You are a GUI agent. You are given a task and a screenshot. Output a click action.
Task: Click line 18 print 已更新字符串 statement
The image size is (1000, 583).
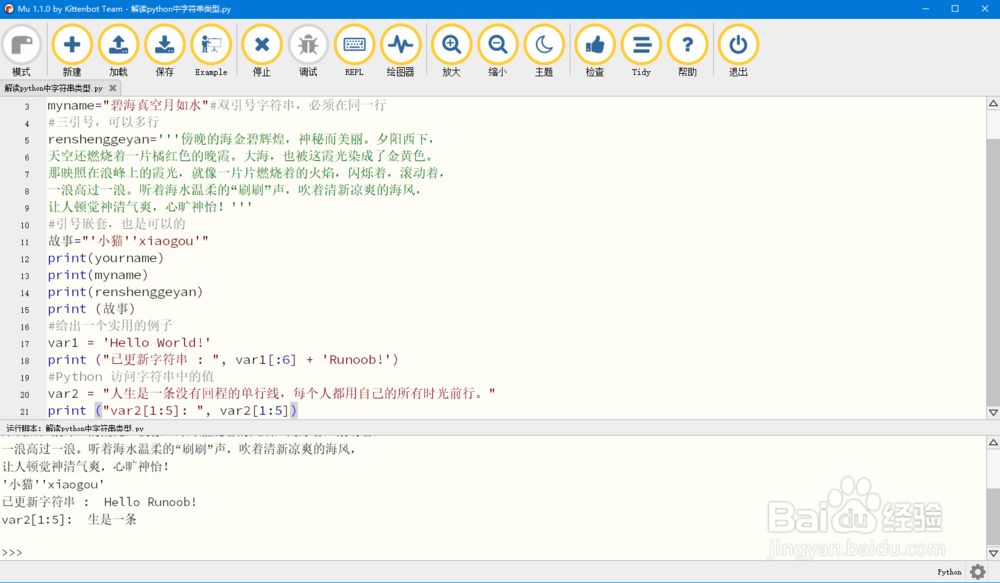coord(223,360)
